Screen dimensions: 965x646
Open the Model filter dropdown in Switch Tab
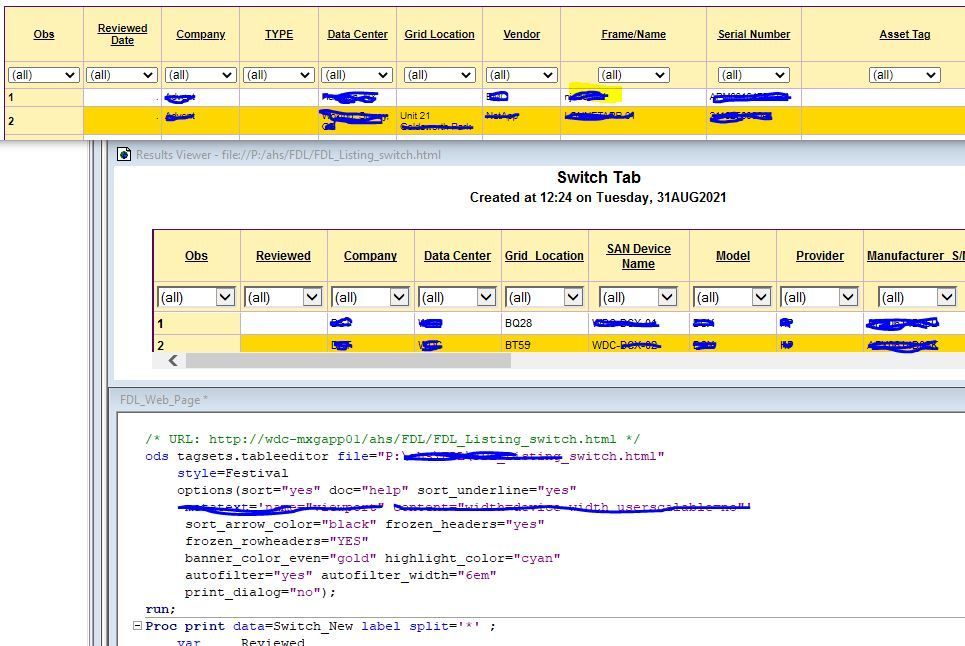pos(732,297)
